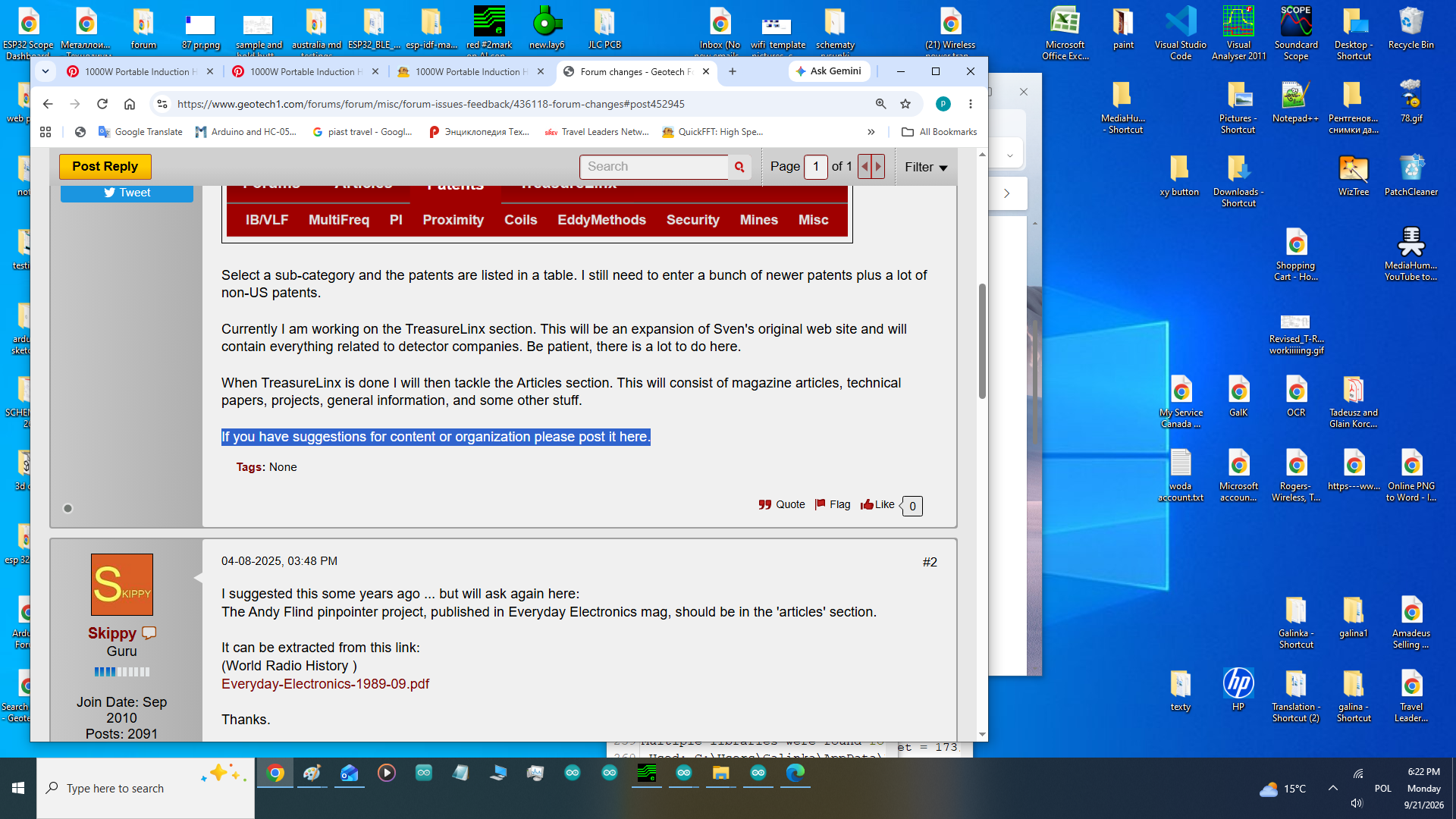Viewport: 1456px width, 819px height.
Task: Like the first post
Action: pyautogui.click(x=877, y=504)
